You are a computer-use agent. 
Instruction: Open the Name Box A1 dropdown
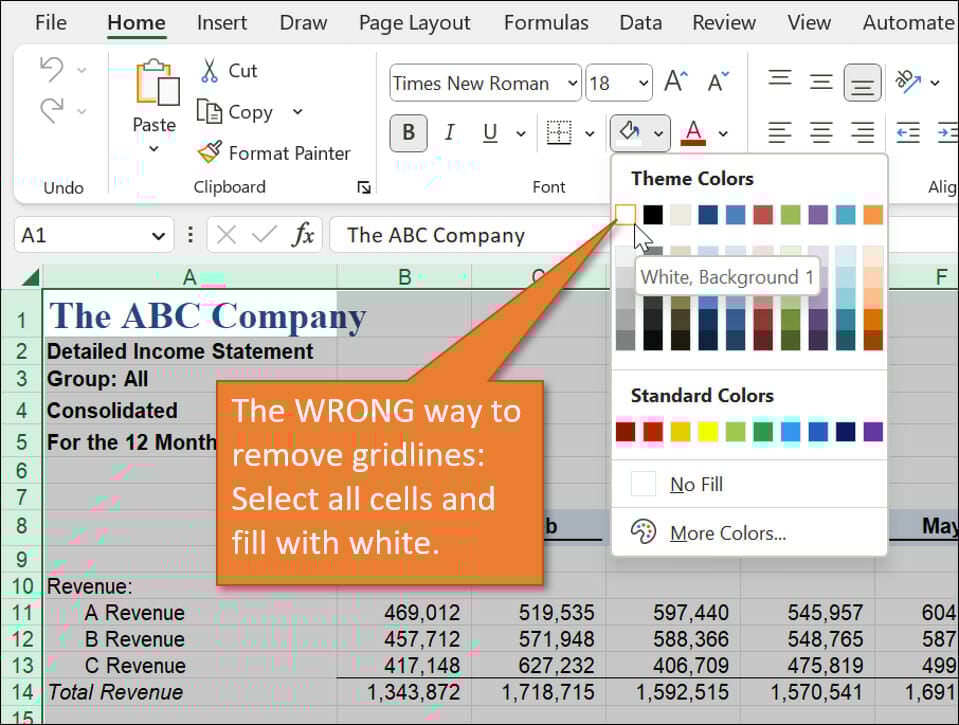pos(157,236)
